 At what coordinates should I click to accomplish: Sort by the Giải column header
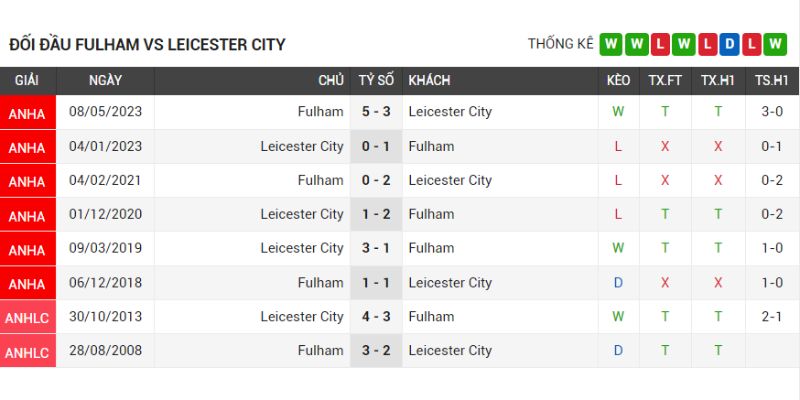pyautogui.click(x=27, y=80)
